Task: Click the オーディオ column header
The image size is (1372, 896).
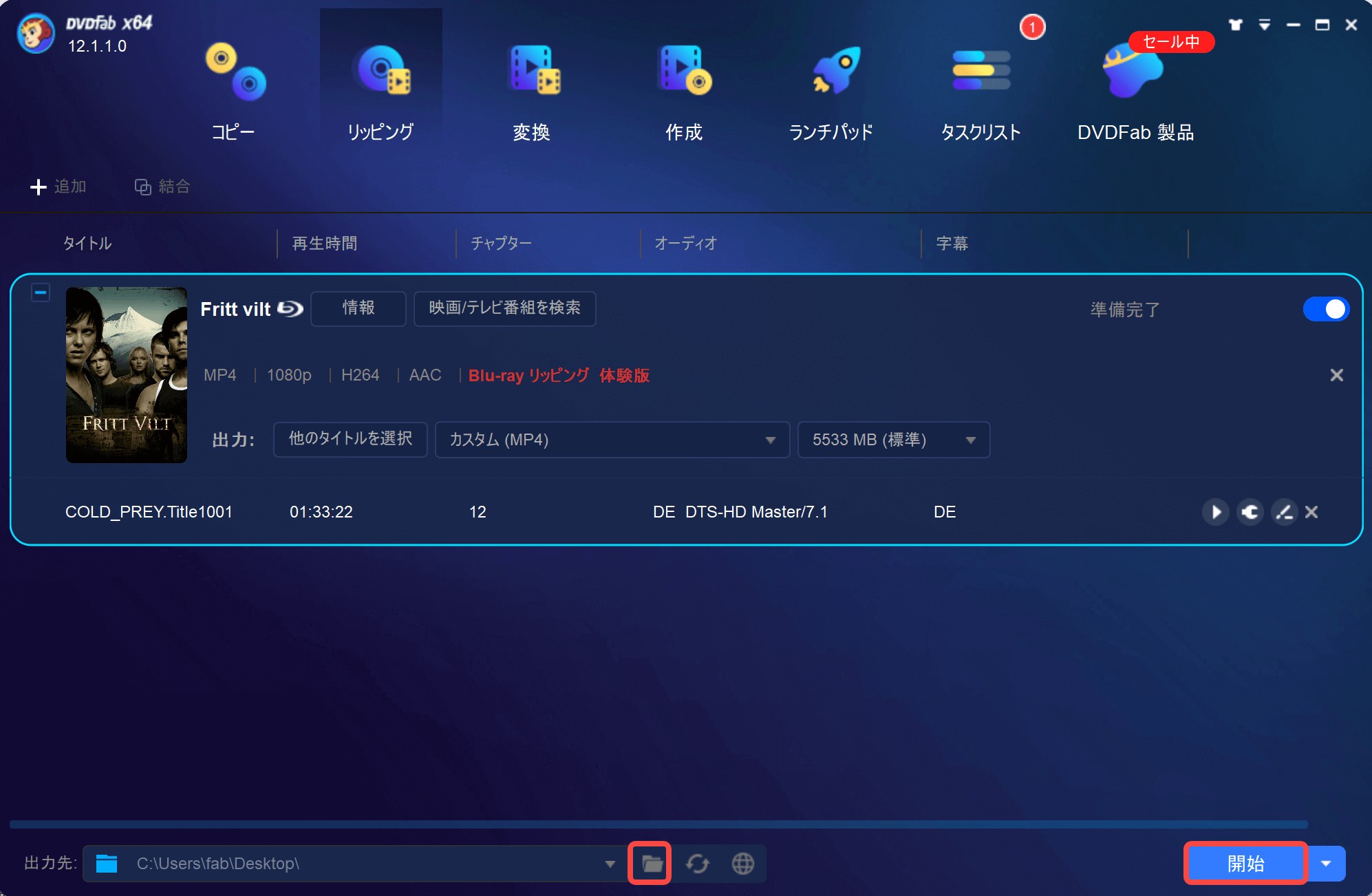Action: (686, 244)
